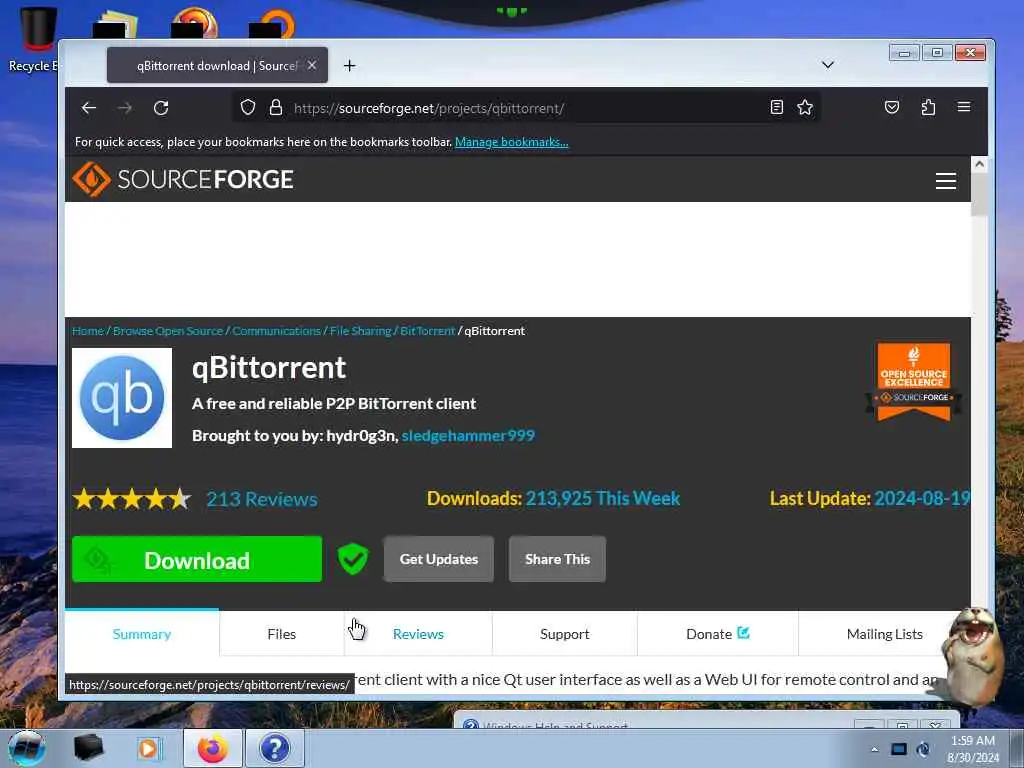Go to Home breadcrumb
1024x768 pixels.
(88, 330)
